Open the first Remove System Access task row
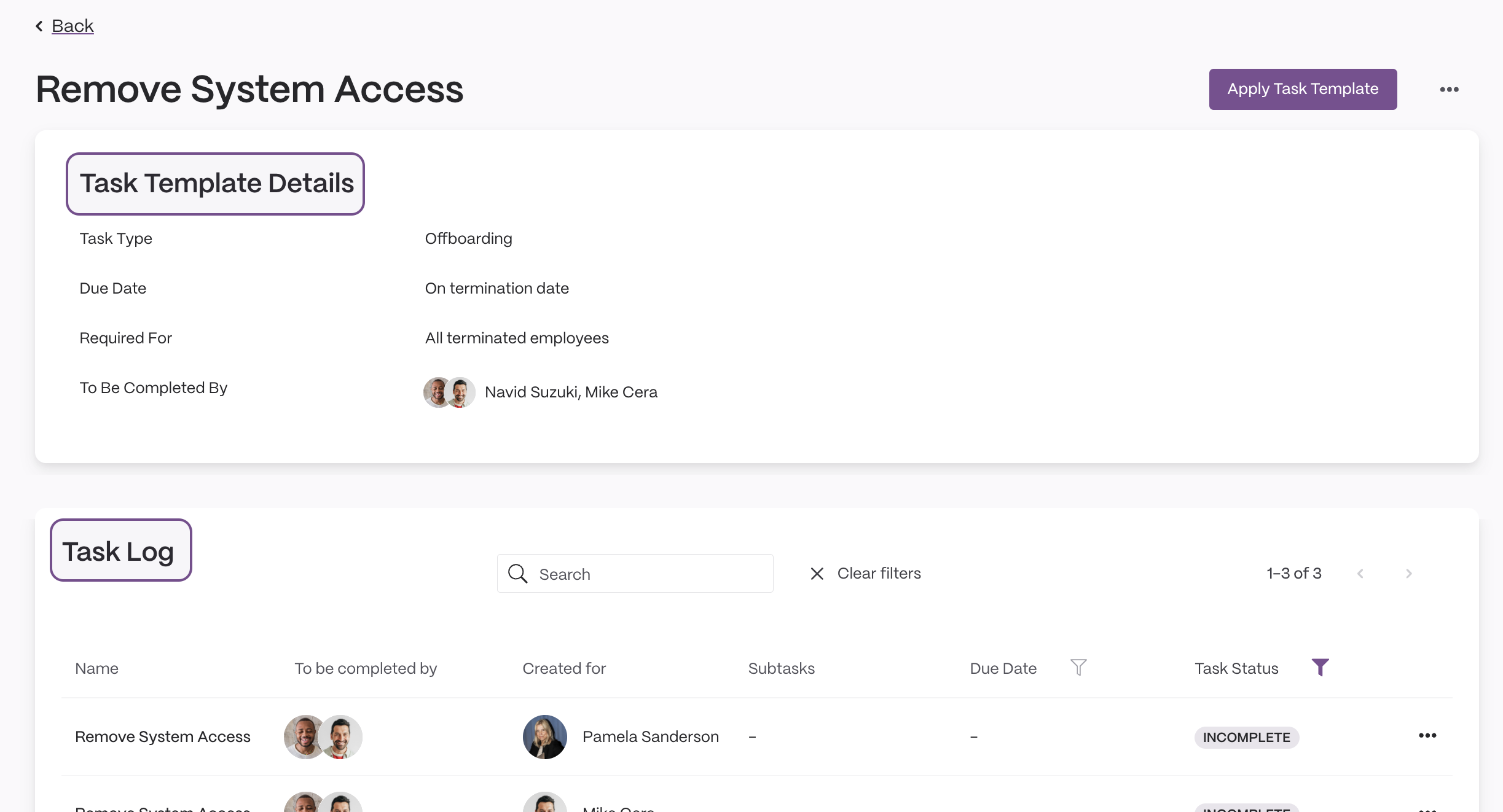 coord(757,736)
